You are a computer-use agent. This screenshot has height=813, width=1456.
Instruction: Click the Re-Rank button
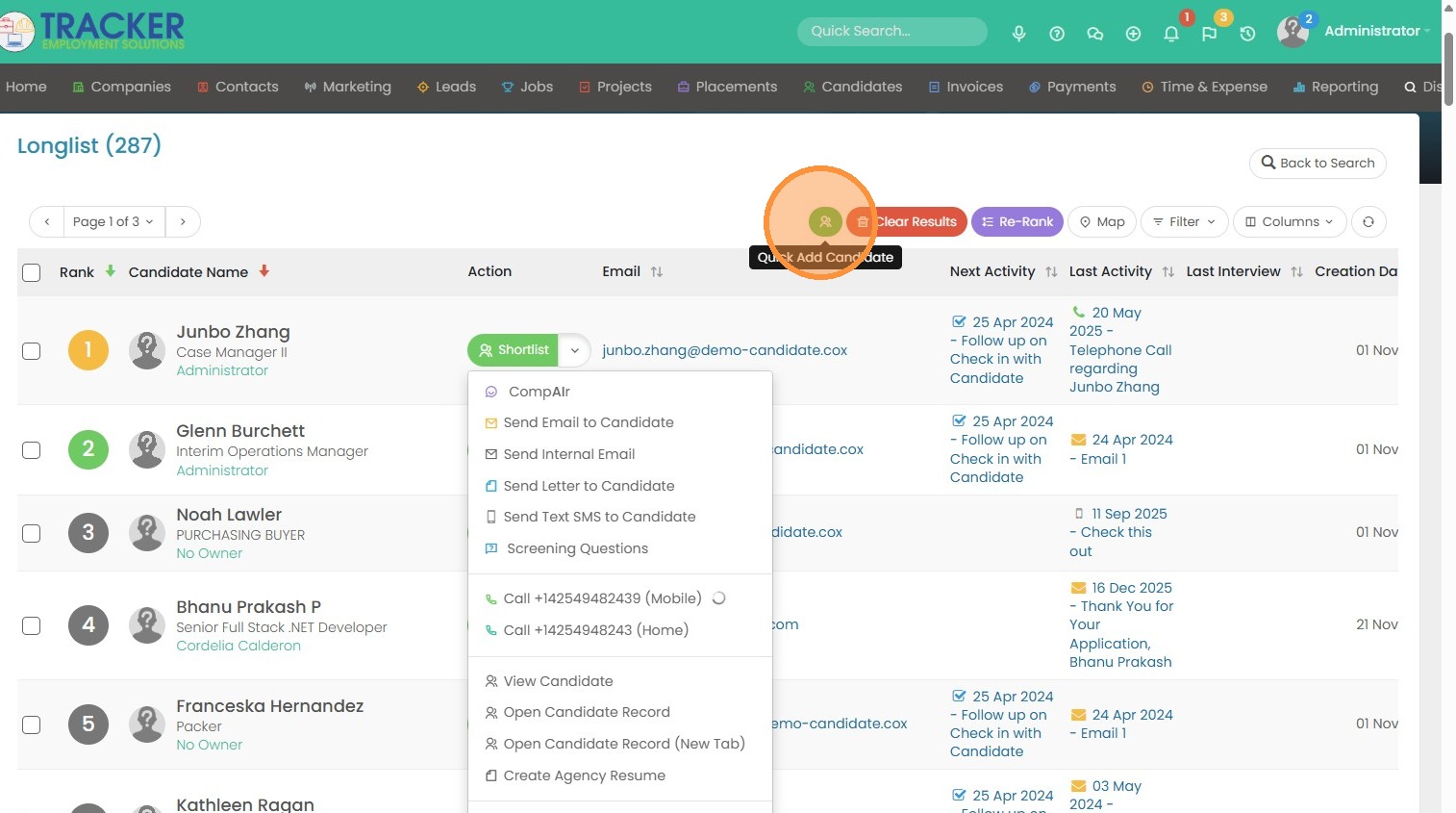click(1017, 221)
